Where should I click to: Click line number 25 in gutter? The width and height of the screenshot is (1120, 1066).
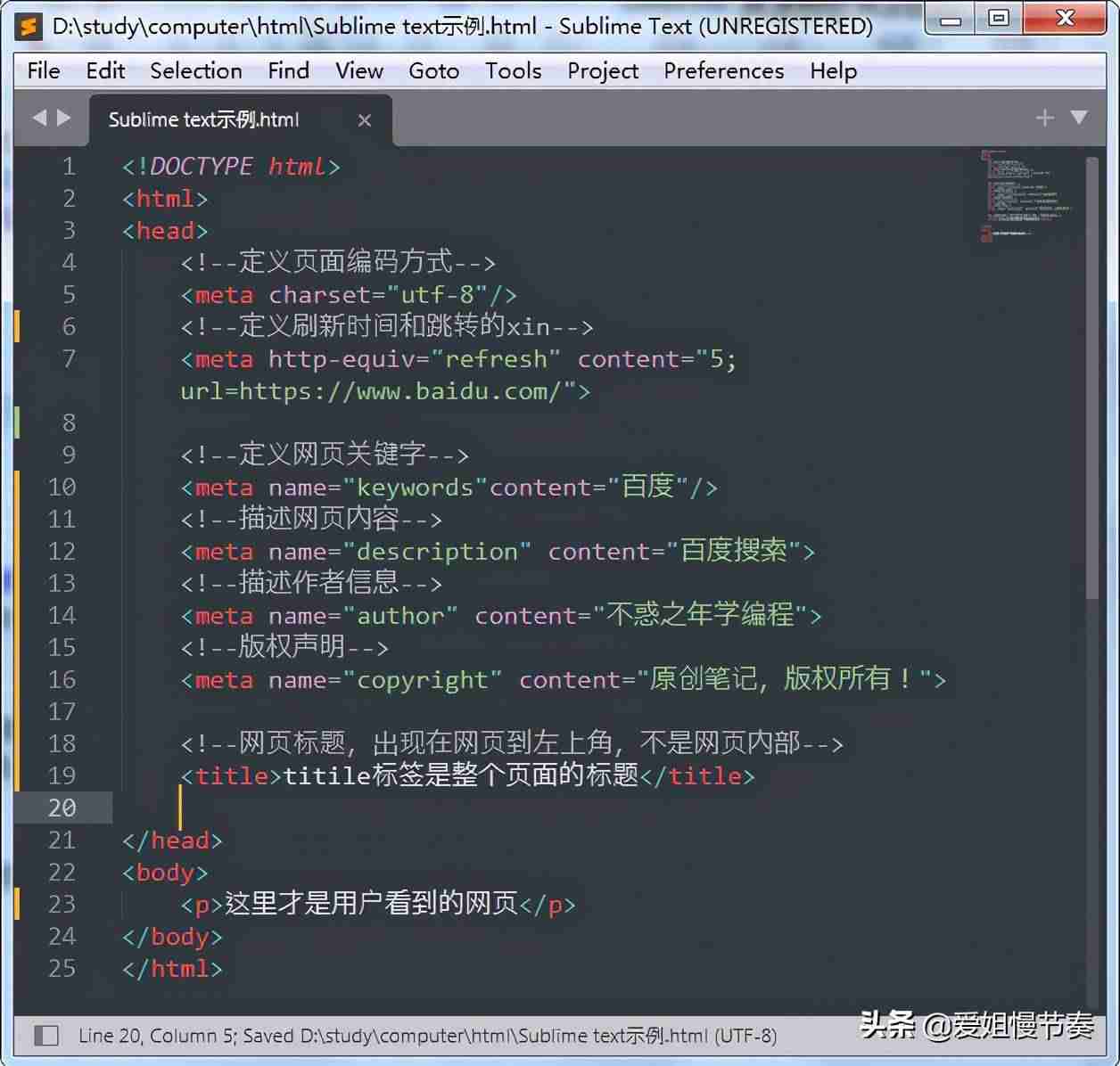62,969
